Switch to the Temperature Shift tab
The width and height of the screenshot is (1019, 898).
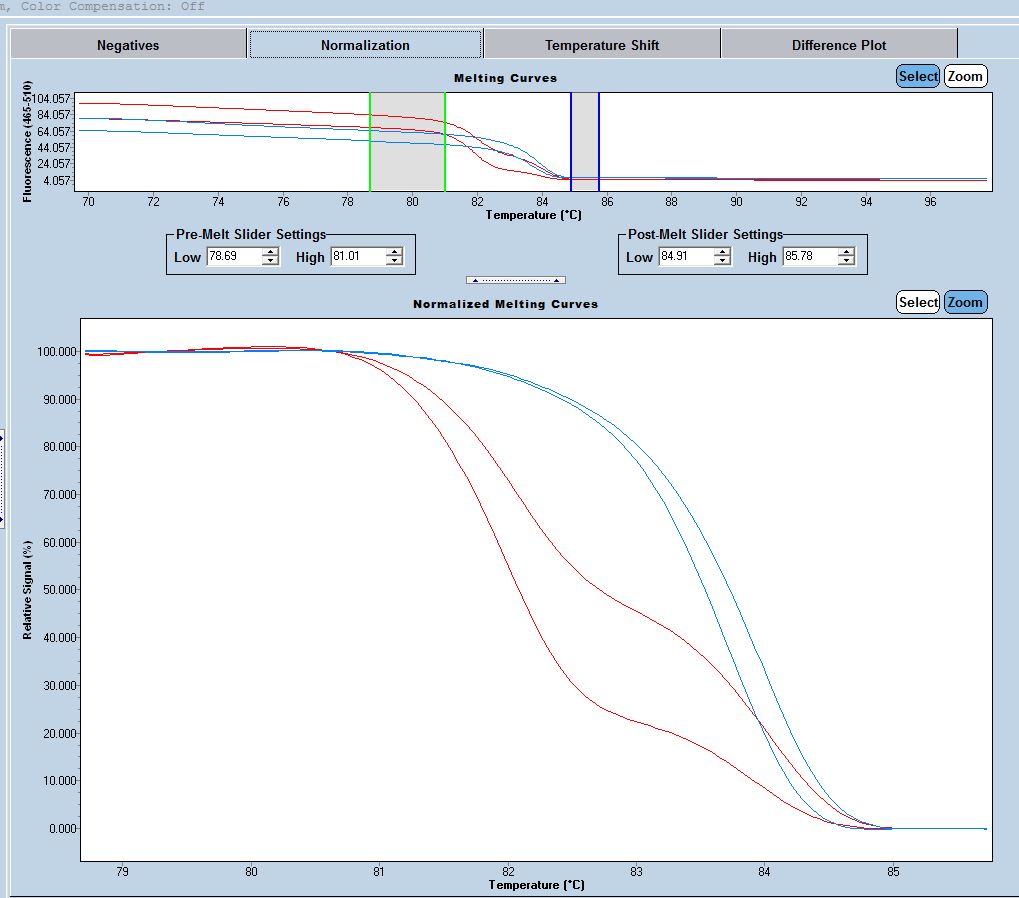tap(602, 45)
